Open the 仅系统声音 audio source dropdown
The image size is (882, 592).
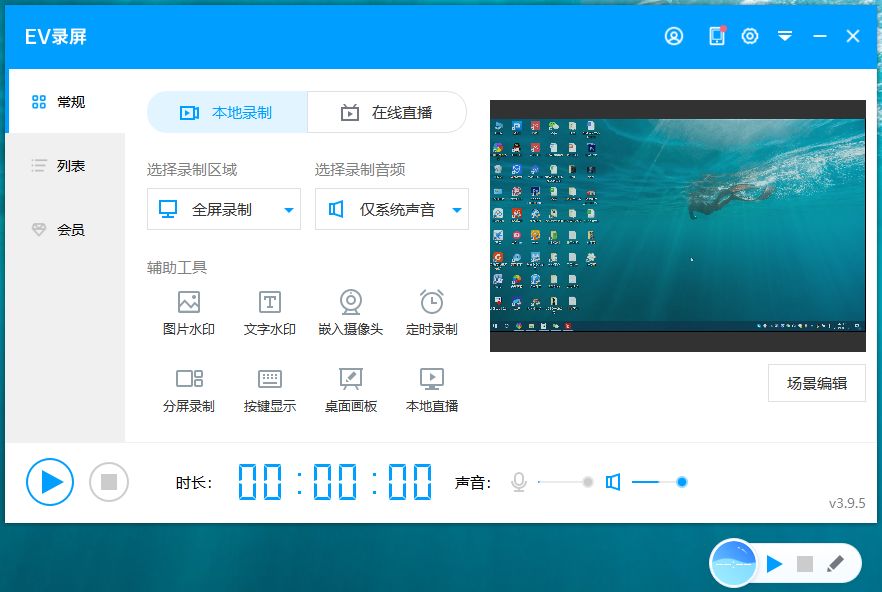tap(391, 209)
